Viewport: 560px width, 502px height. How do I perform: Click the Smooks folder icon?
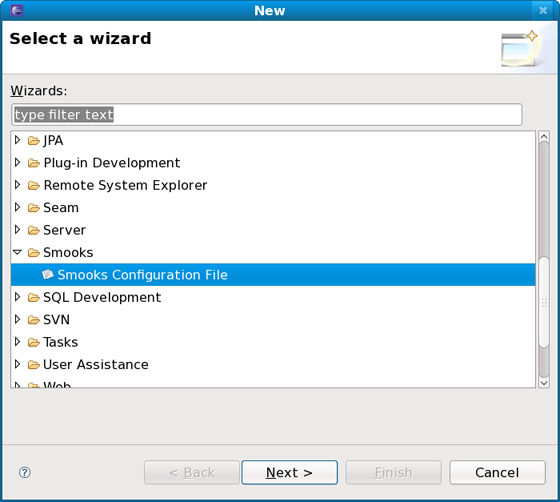(x=34, y=253)
